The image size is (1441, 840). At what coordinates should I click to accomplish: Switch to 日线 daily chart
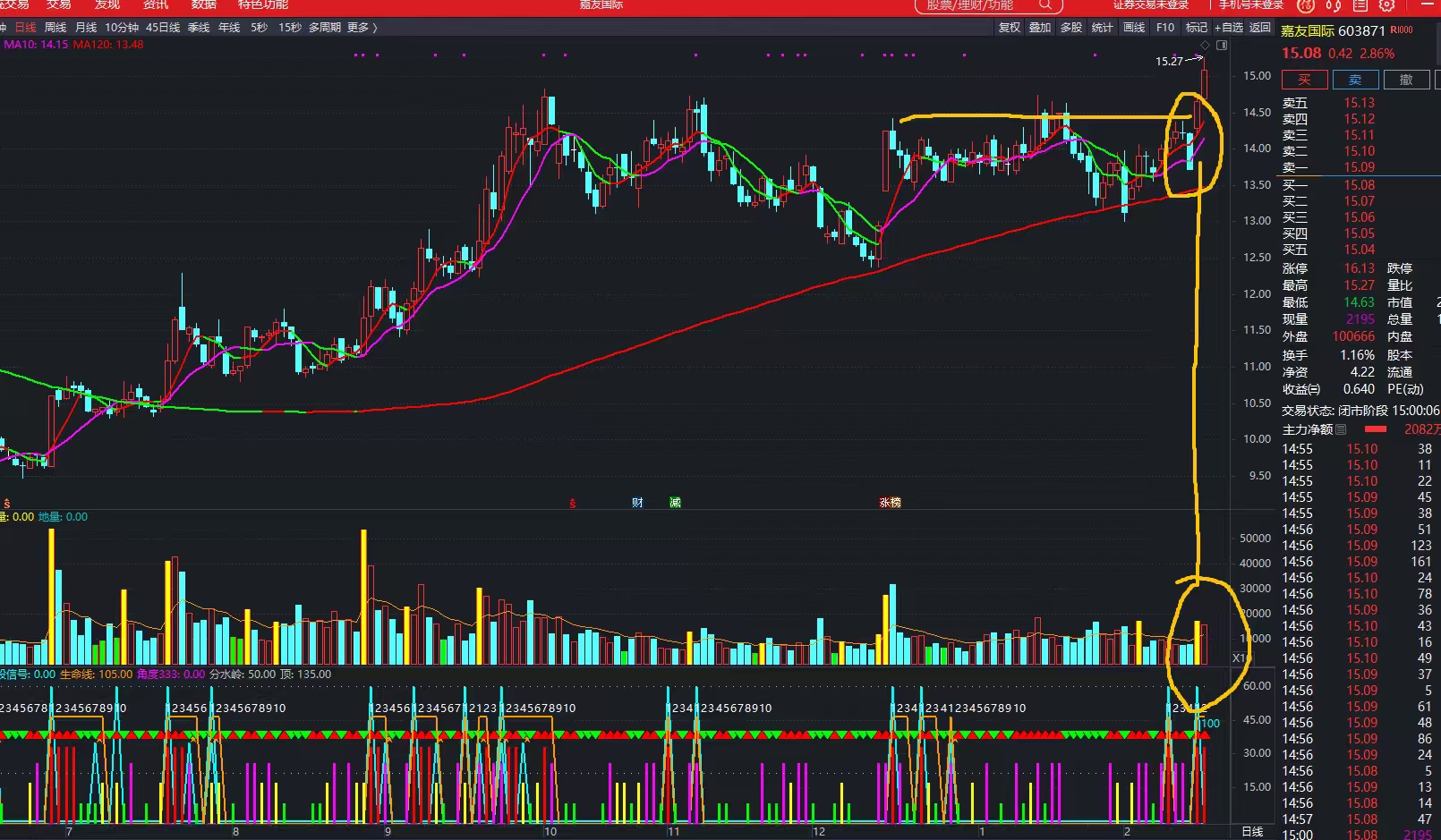tap(26, 28)
